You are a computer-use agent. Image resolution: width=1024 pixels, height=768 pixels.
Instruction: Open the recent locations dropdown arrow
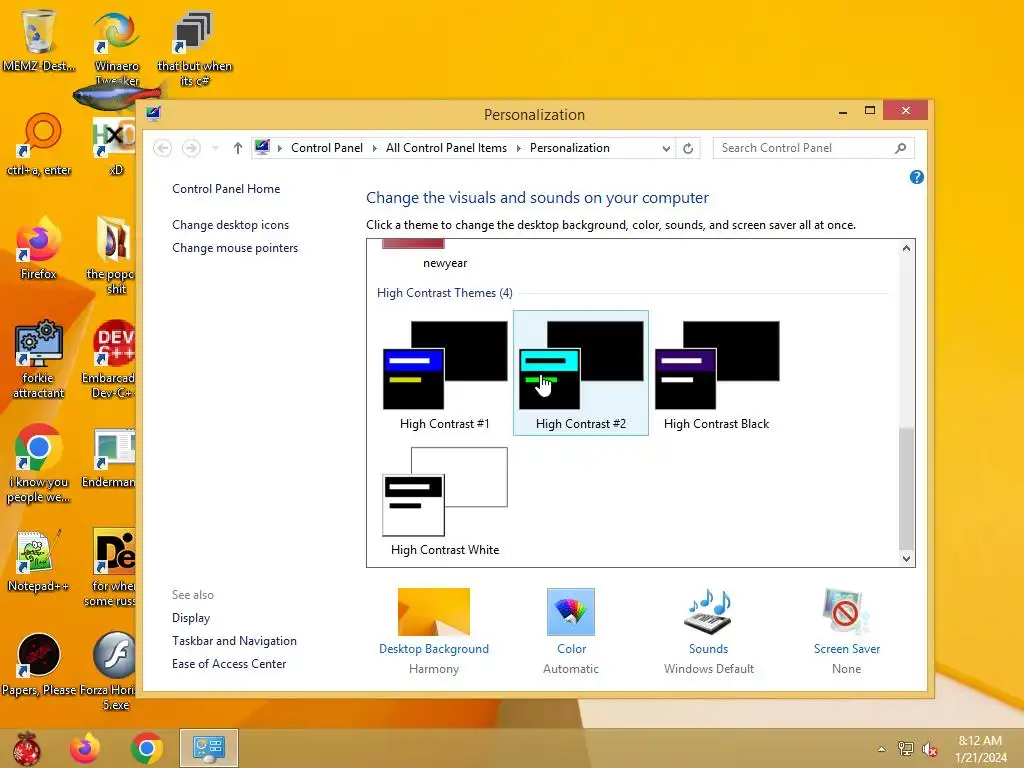(215, 148)
